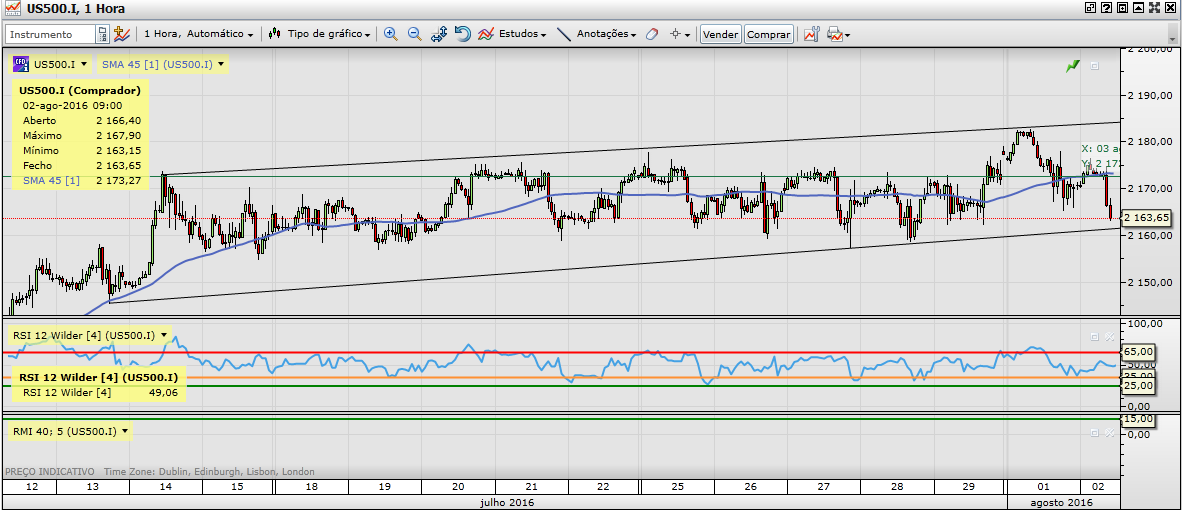This screenshot has height=510, width=1187.
Task: Click the zoom out magnifier icon
Action: click(x=414, y=34)
